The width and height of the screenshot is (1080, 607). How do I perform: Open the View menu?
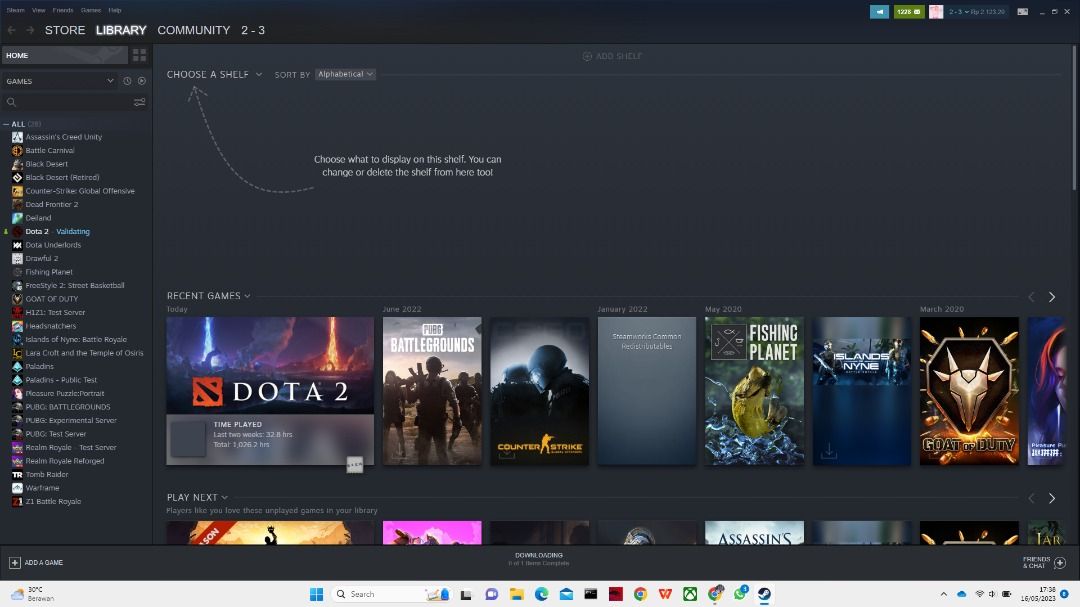pos(38,10)
